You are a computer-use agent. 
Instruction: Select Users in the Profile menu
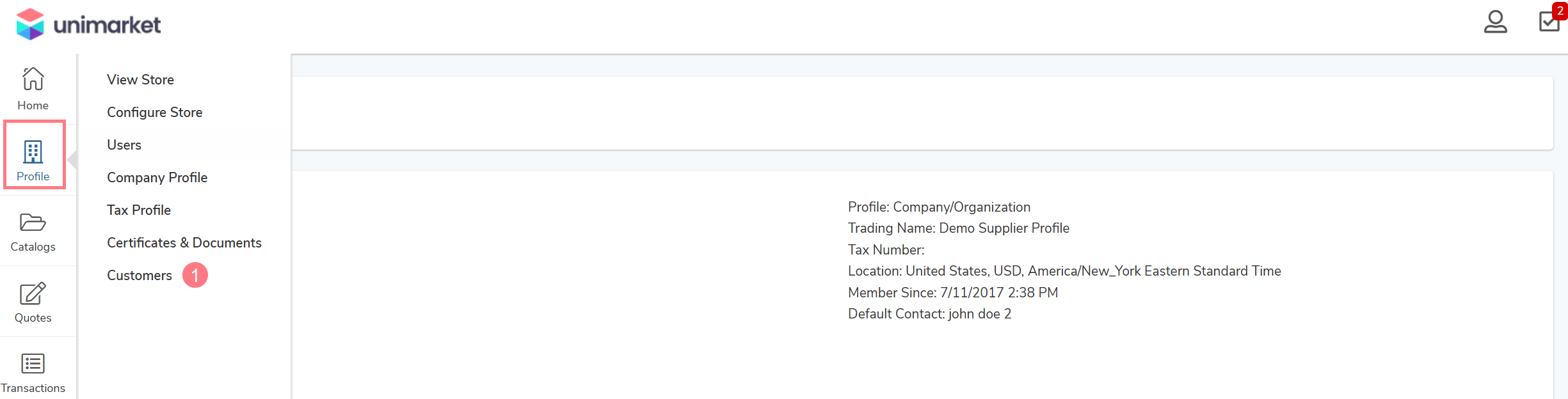(124, 145)
